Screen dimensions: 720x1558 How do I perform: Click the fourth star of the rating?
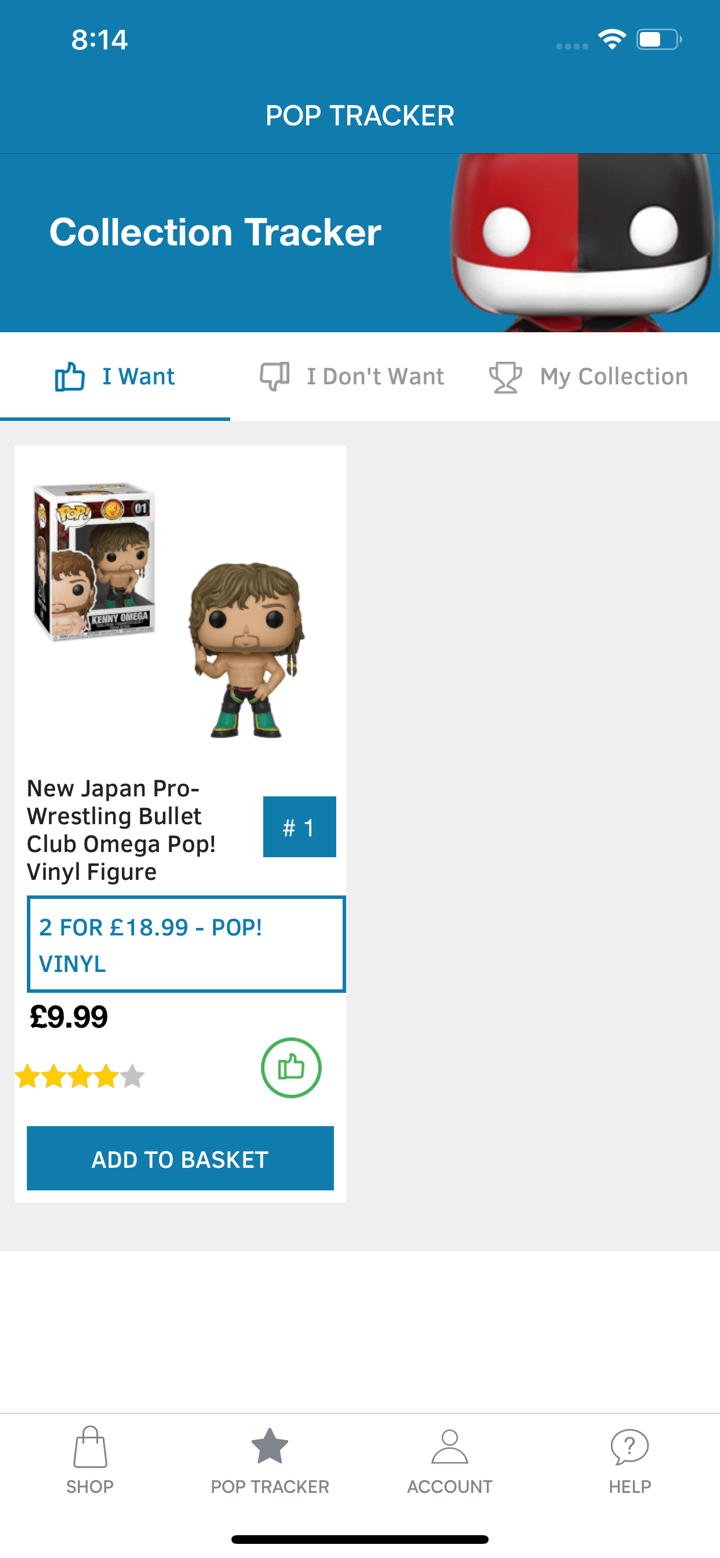[x=107, y=1076]
